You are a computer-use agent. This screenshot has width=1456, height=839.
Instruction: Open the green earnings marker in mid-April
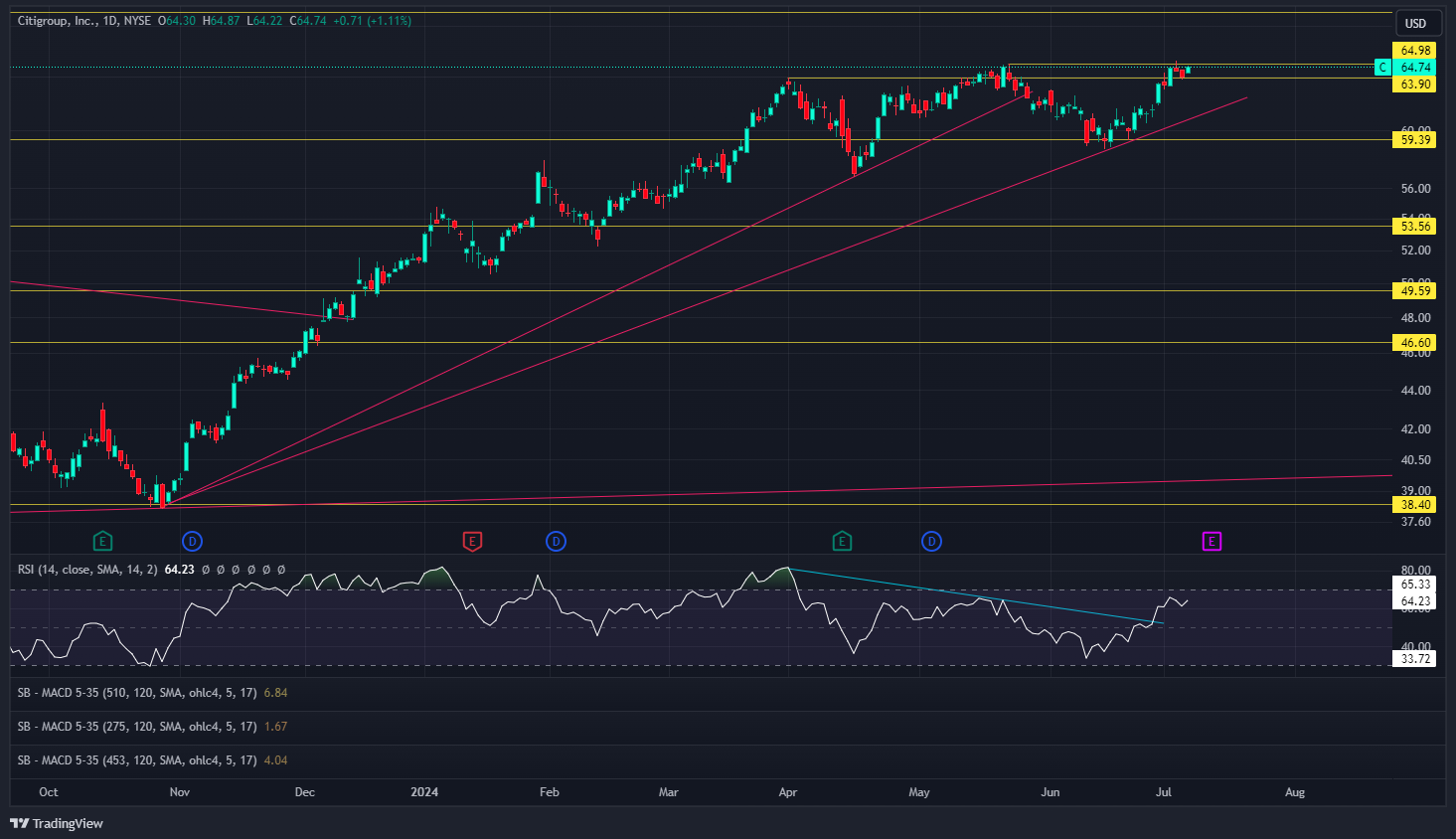[x=842, y=542]
